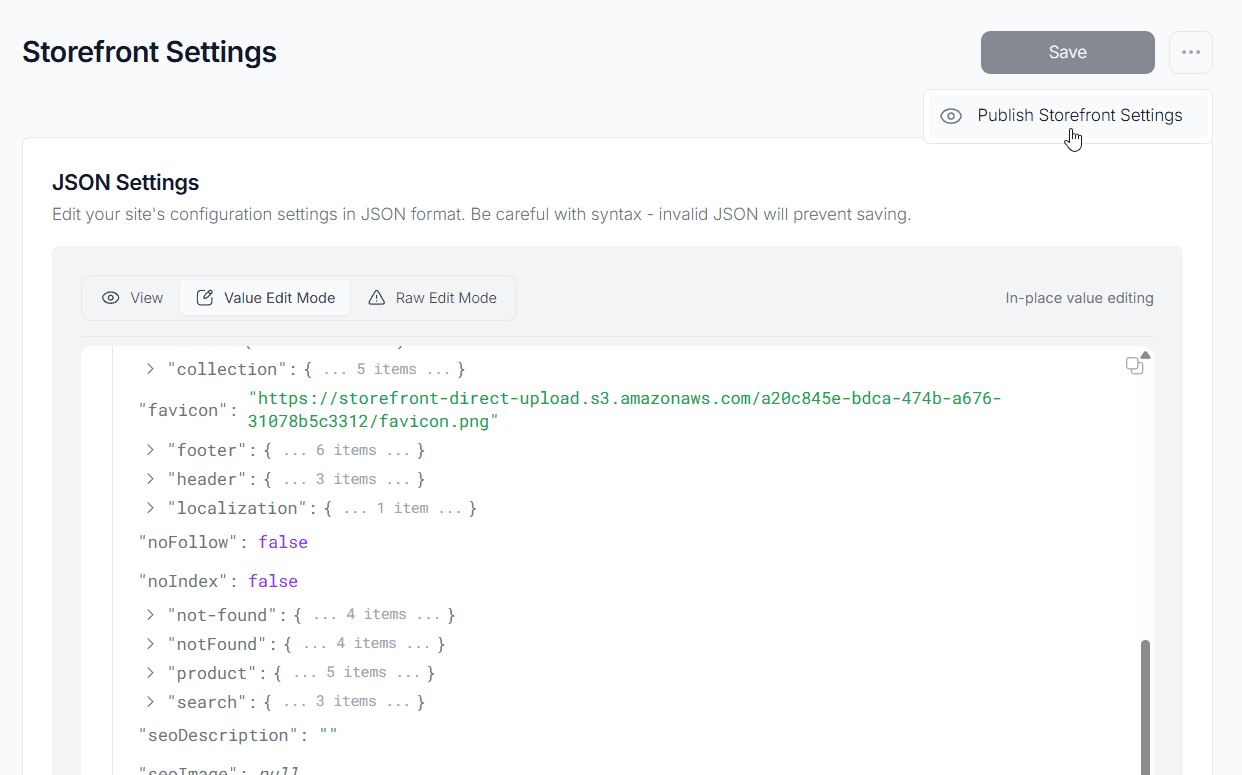Click the copy icon inside the JSON viewer
This screenshot has height=775, width=1242.
coord(1134,365)
